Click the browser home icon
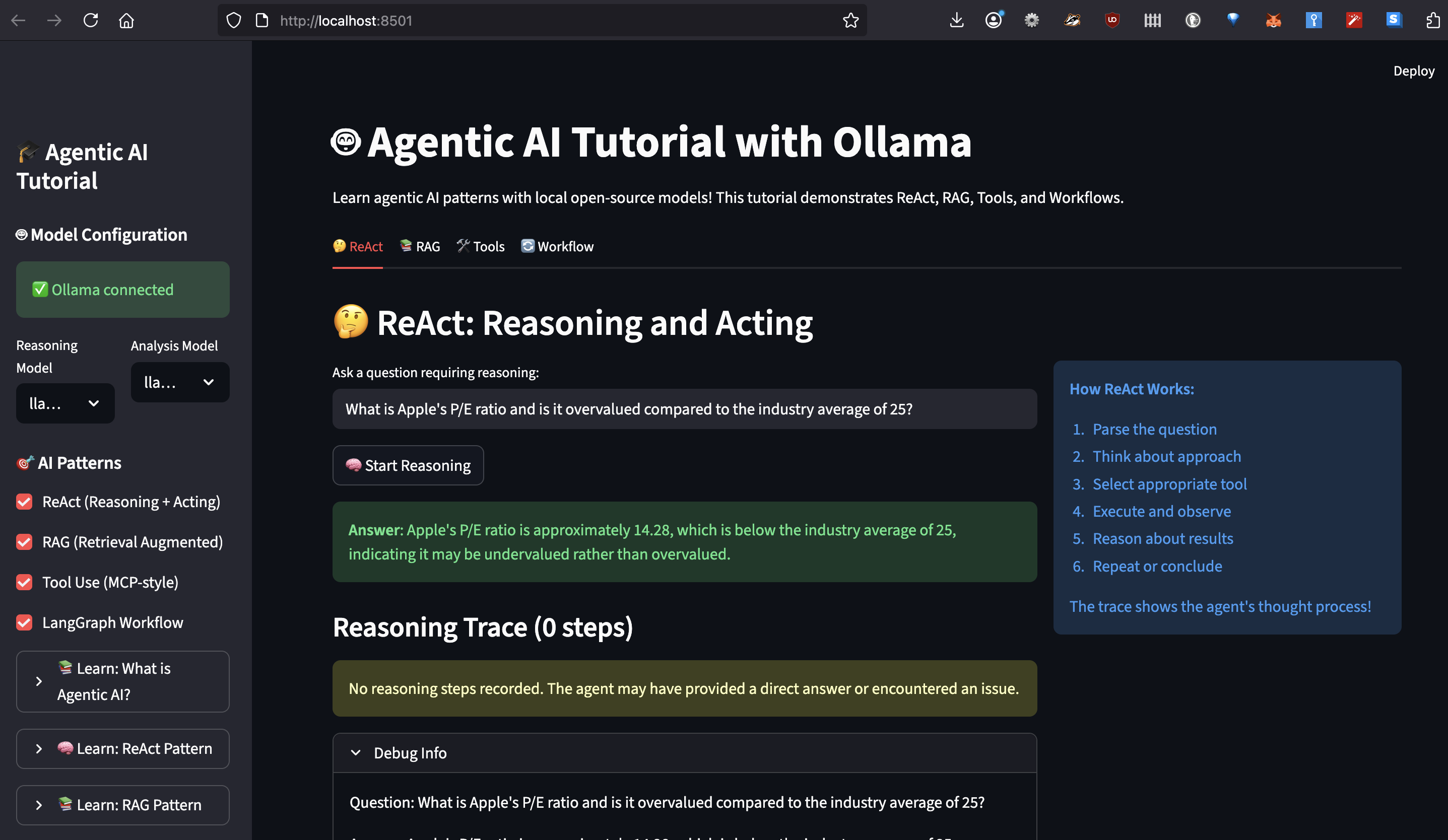The height and width of the screenshot is (840, 1448). [x=126, y=21]
